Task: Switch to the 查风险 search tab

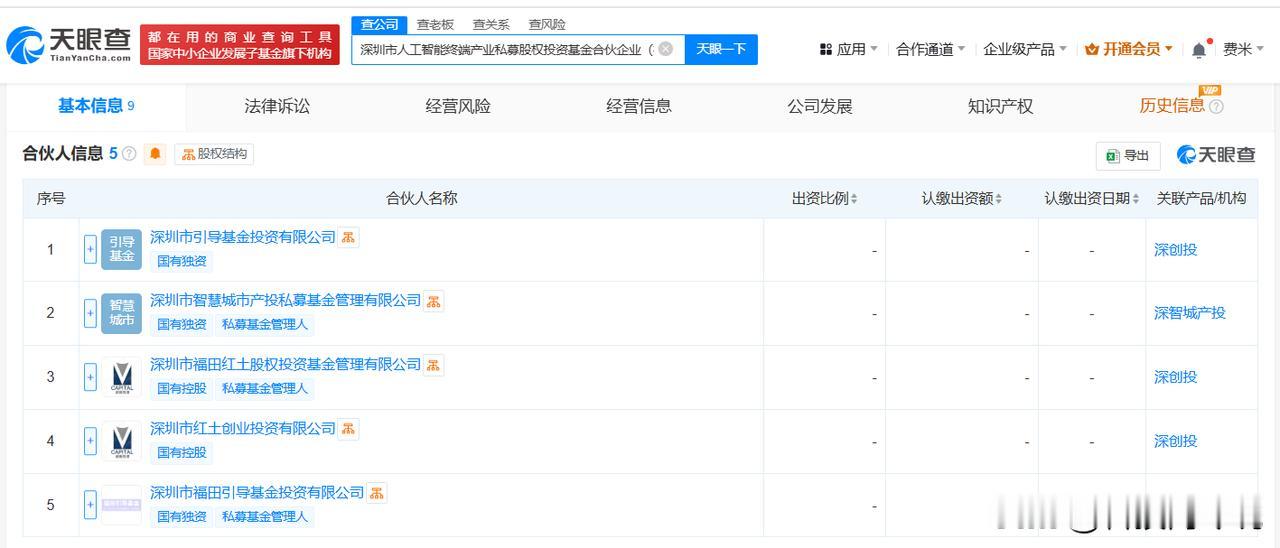Action: [547, 25]
